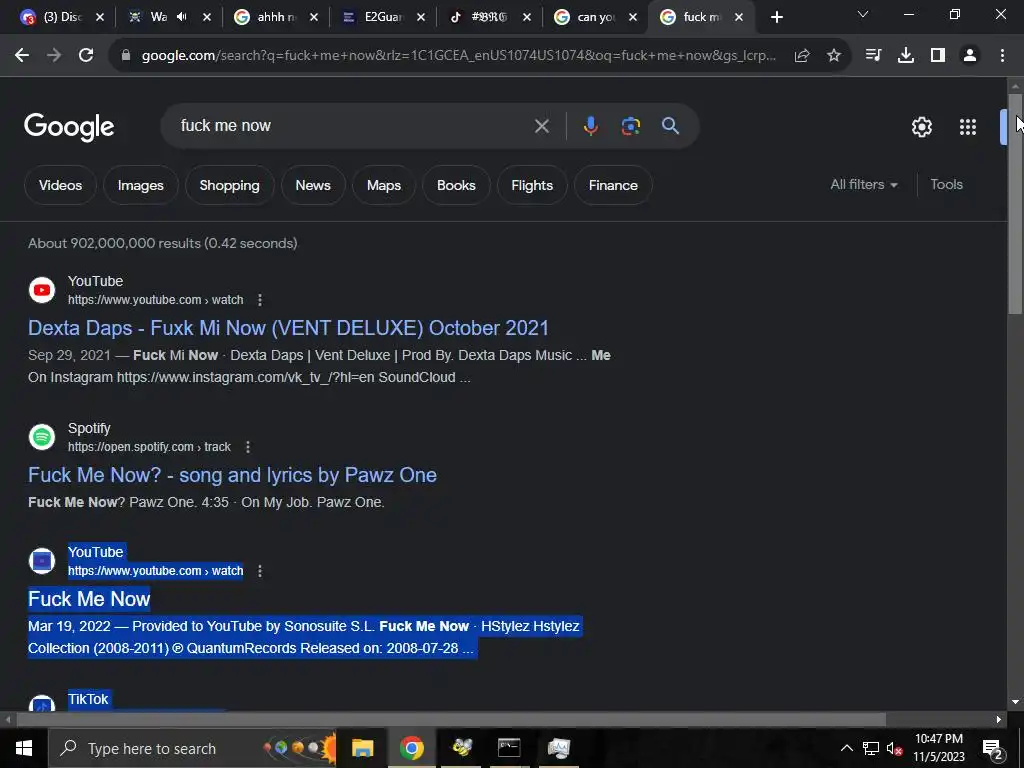The height and width of the screenshot is (768, 1024).
Task: Open Google apps grid
Action: [x=968, y=127]
